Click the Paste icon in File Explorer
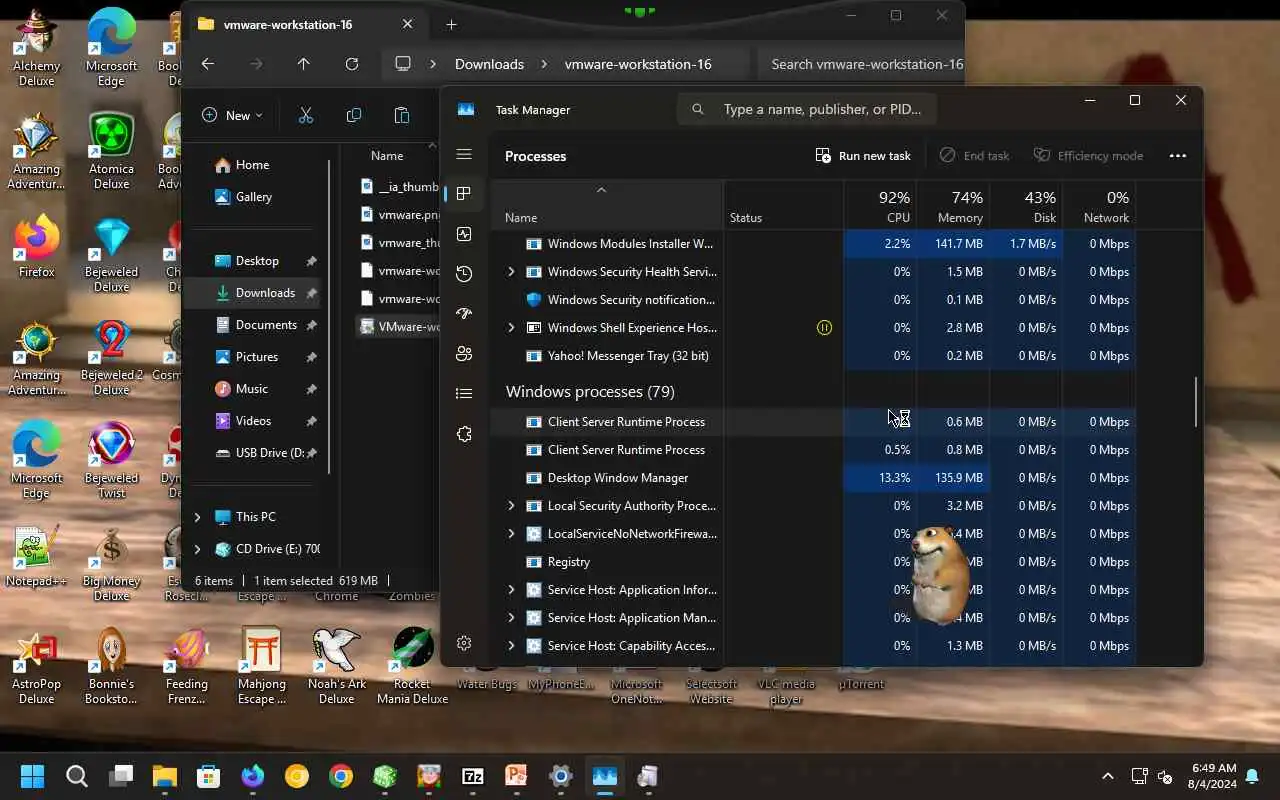This screenshot has height=800, width=1280. pyautogui.click(x=402, y=115)
